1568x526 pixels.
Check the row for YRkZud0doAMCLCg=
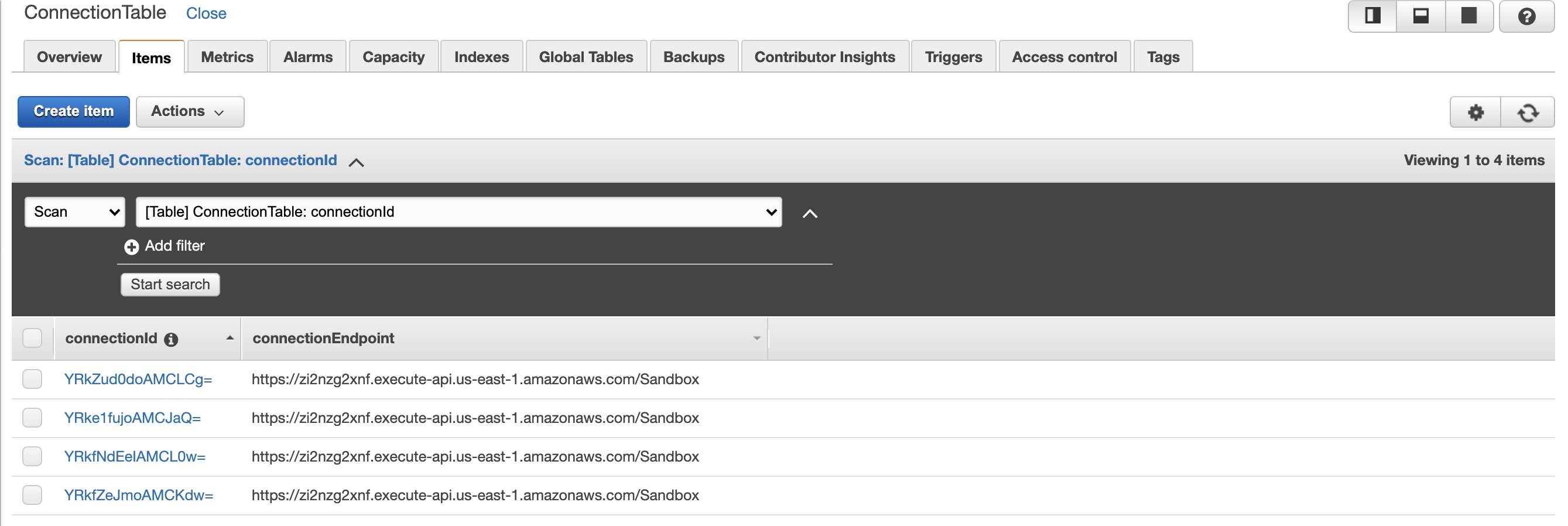tap(32, 380)
